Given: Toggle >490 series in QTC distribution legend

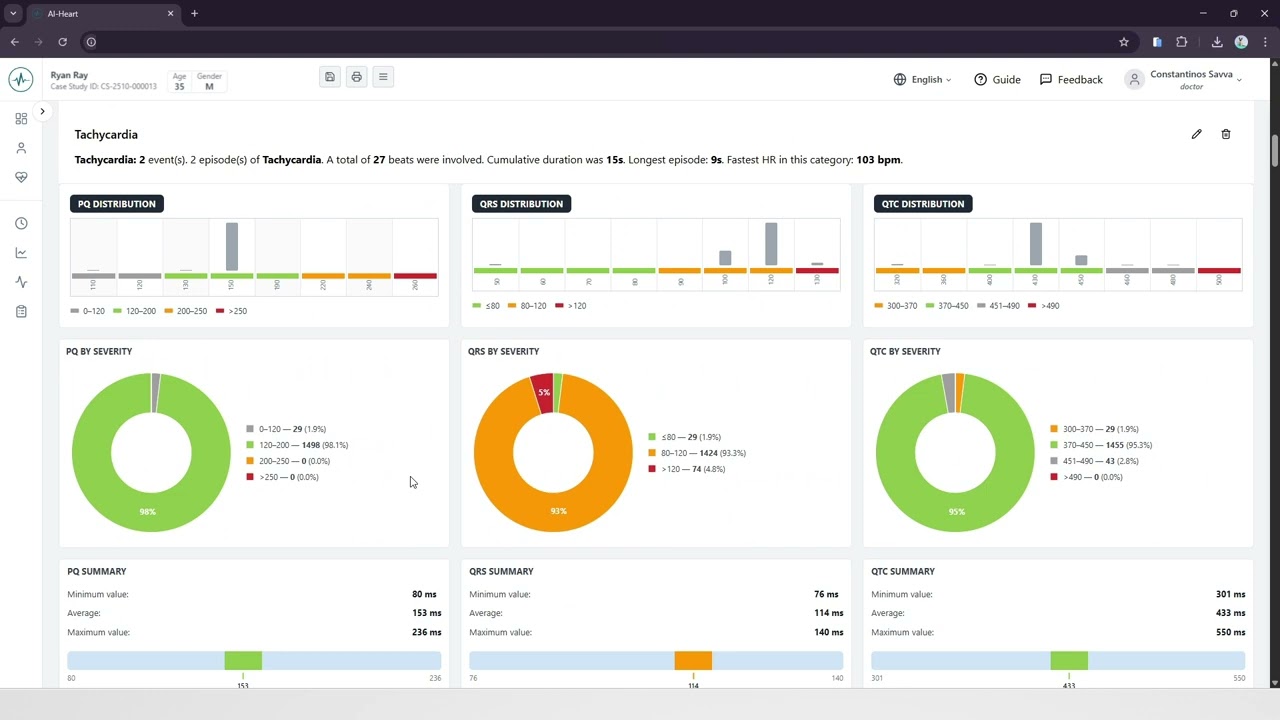Looking at the screenshot, I should (1044, 306).
